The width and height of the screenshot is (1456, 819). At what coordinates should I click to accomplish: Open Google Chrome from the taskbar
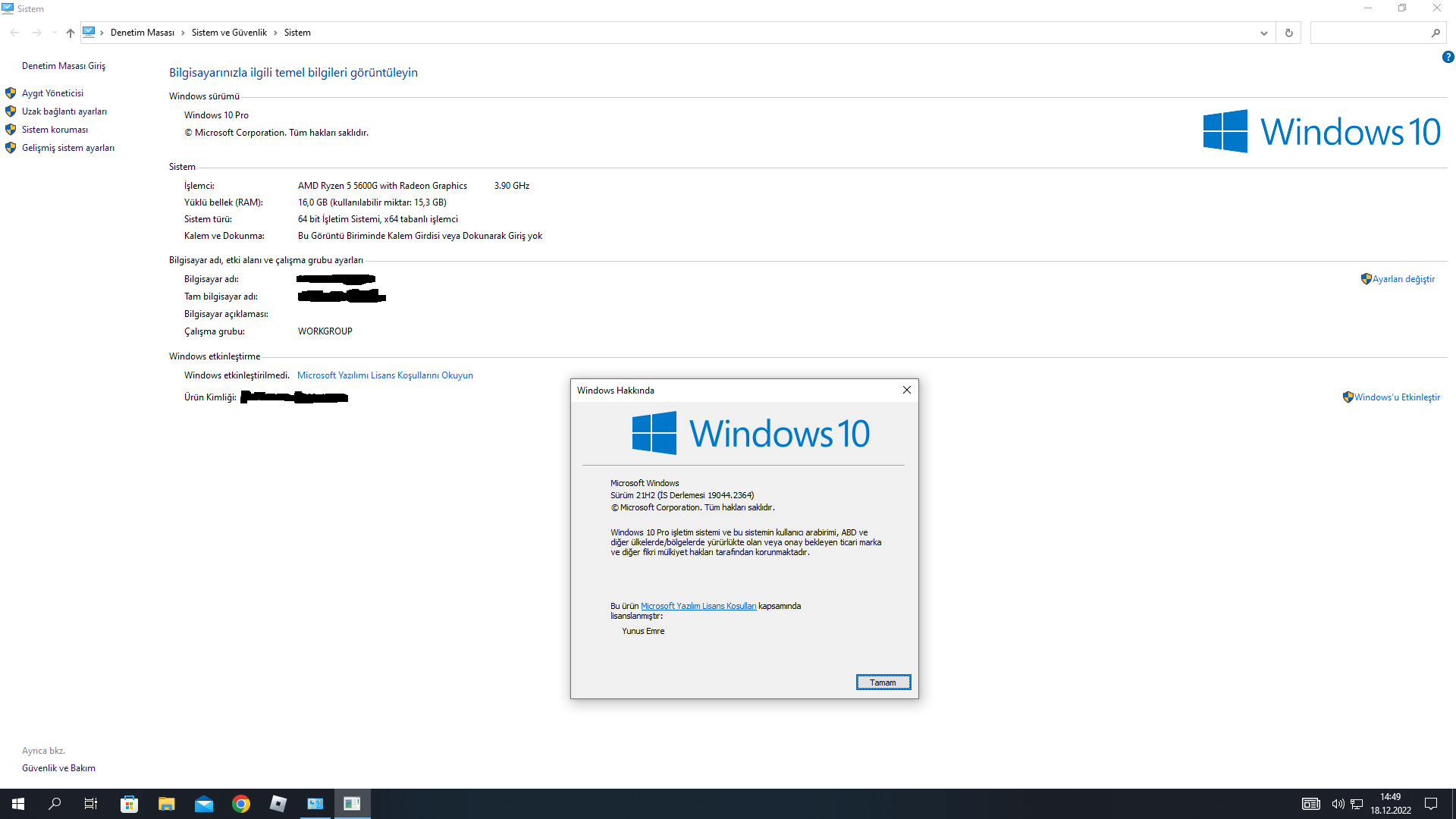(x=241, y=804)
